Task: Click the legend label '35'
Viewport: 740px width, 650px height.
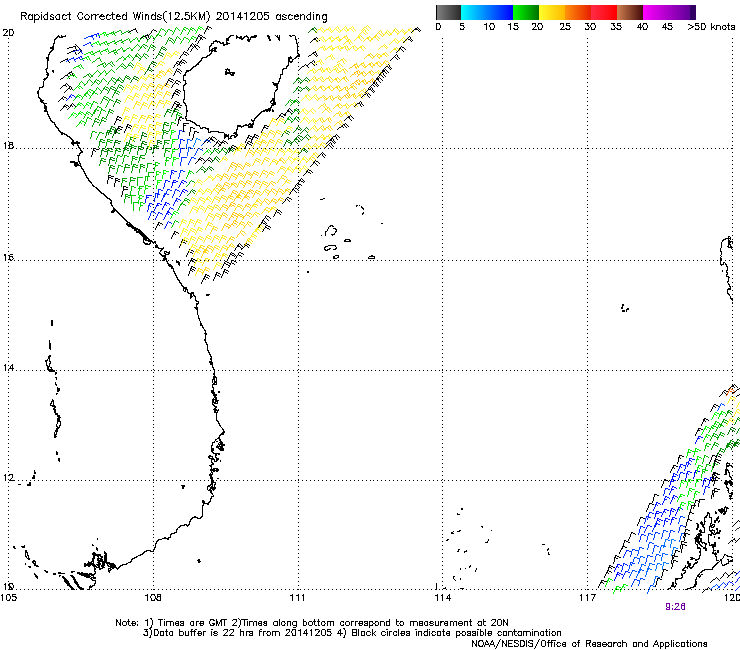Action: pos(616,27)
